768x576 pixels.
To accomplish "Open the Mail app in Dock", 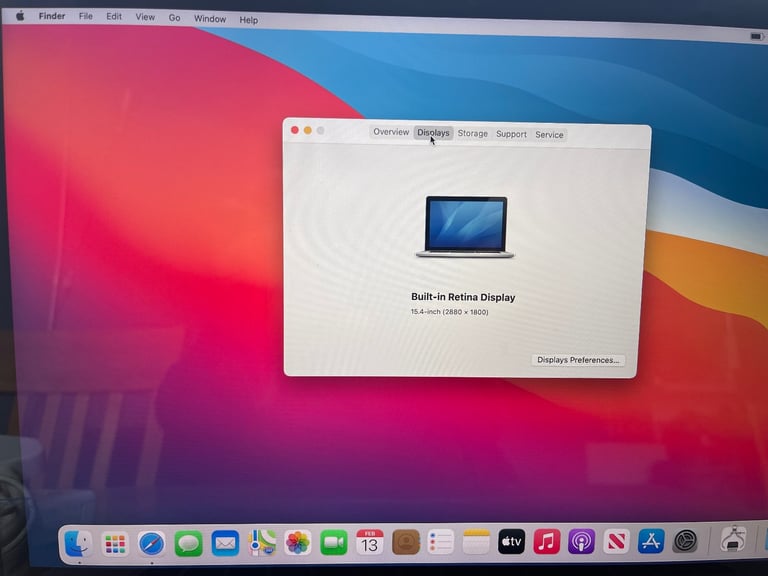I will [225, 543].
